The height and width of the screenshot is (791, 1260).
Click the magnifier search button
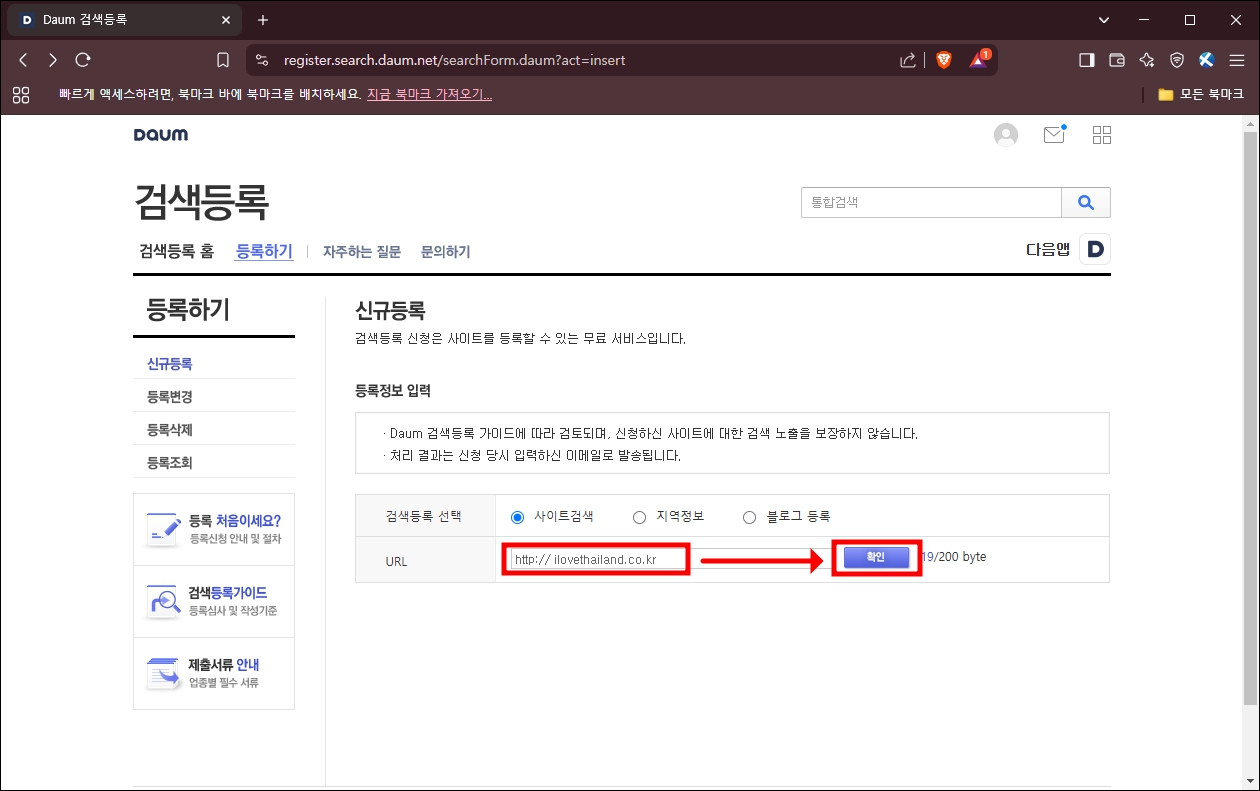click(1086, 202)
